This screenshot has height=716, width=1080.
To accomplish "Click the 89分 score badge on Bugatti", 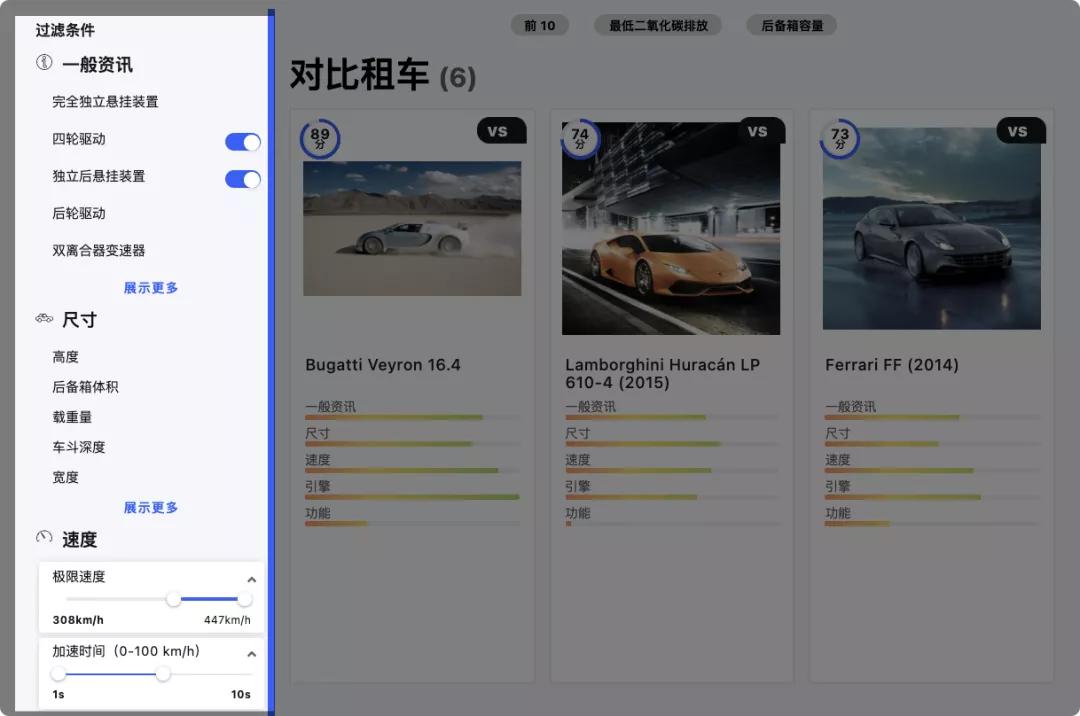I will [x=321, y=139].
